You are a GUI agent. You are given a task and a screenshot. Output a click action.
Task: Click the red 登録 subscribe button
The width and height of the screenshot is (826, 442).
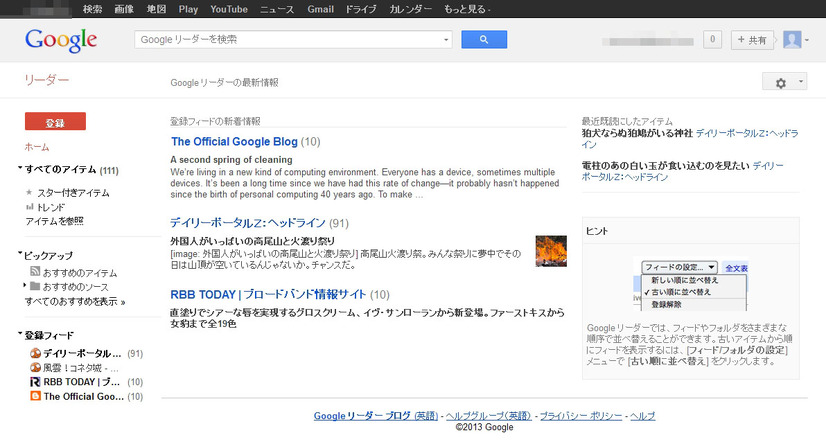(55, 121)
